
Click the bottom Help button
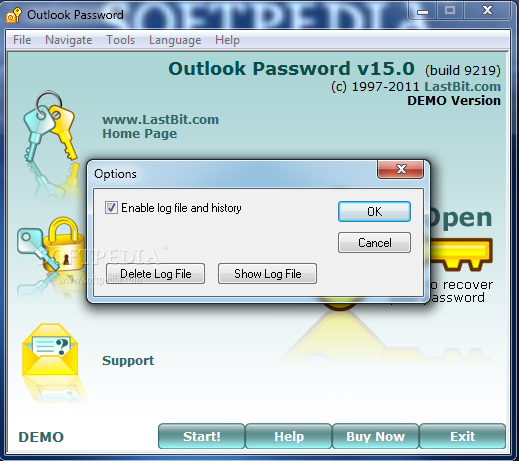pos(289,436)
